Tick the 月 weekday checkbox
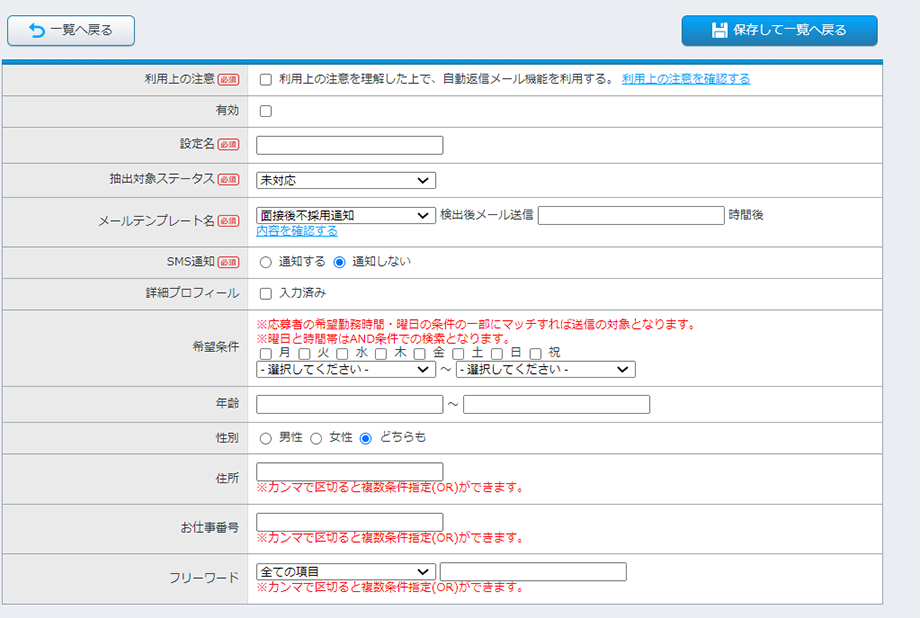This screenshot has width=920, height=618. click(266, 353)
